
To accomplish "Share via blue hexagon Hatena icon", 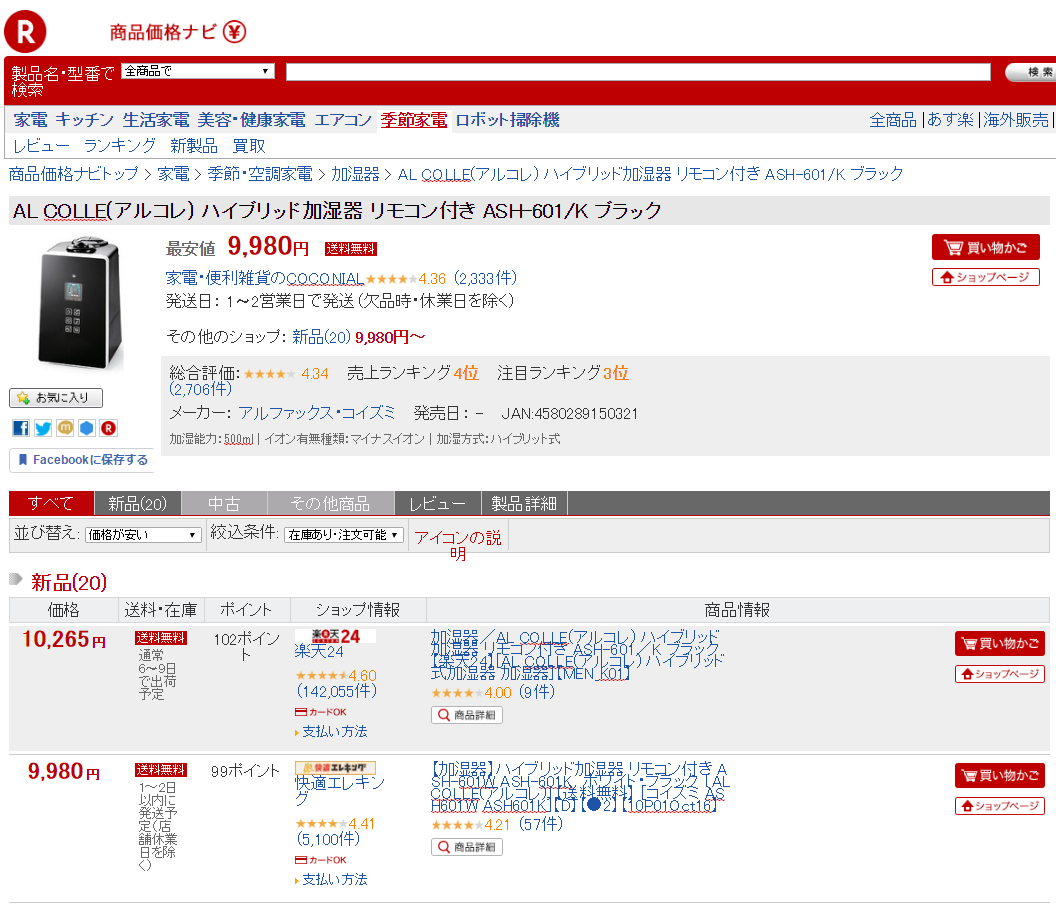I will click(x=87, y=428).
